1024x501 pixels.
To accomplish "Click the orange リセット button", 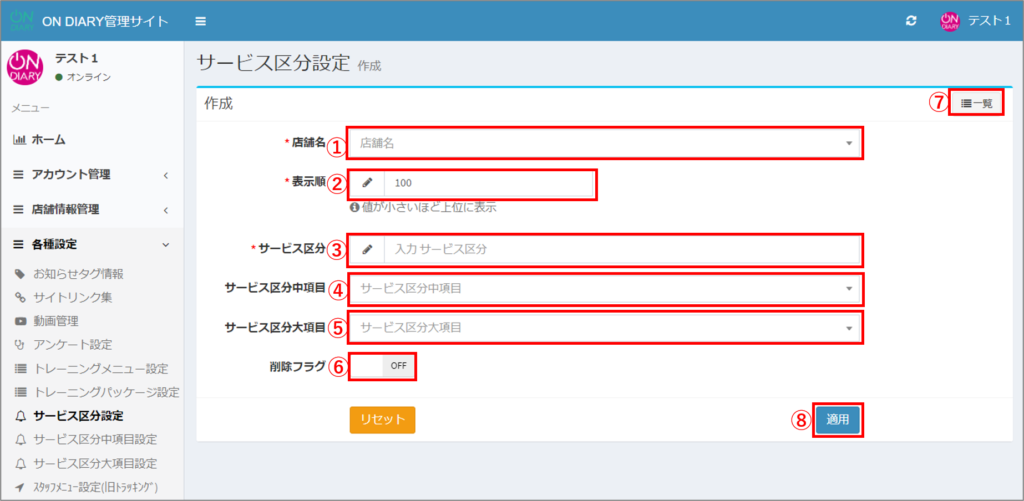I will click(382, 420).
